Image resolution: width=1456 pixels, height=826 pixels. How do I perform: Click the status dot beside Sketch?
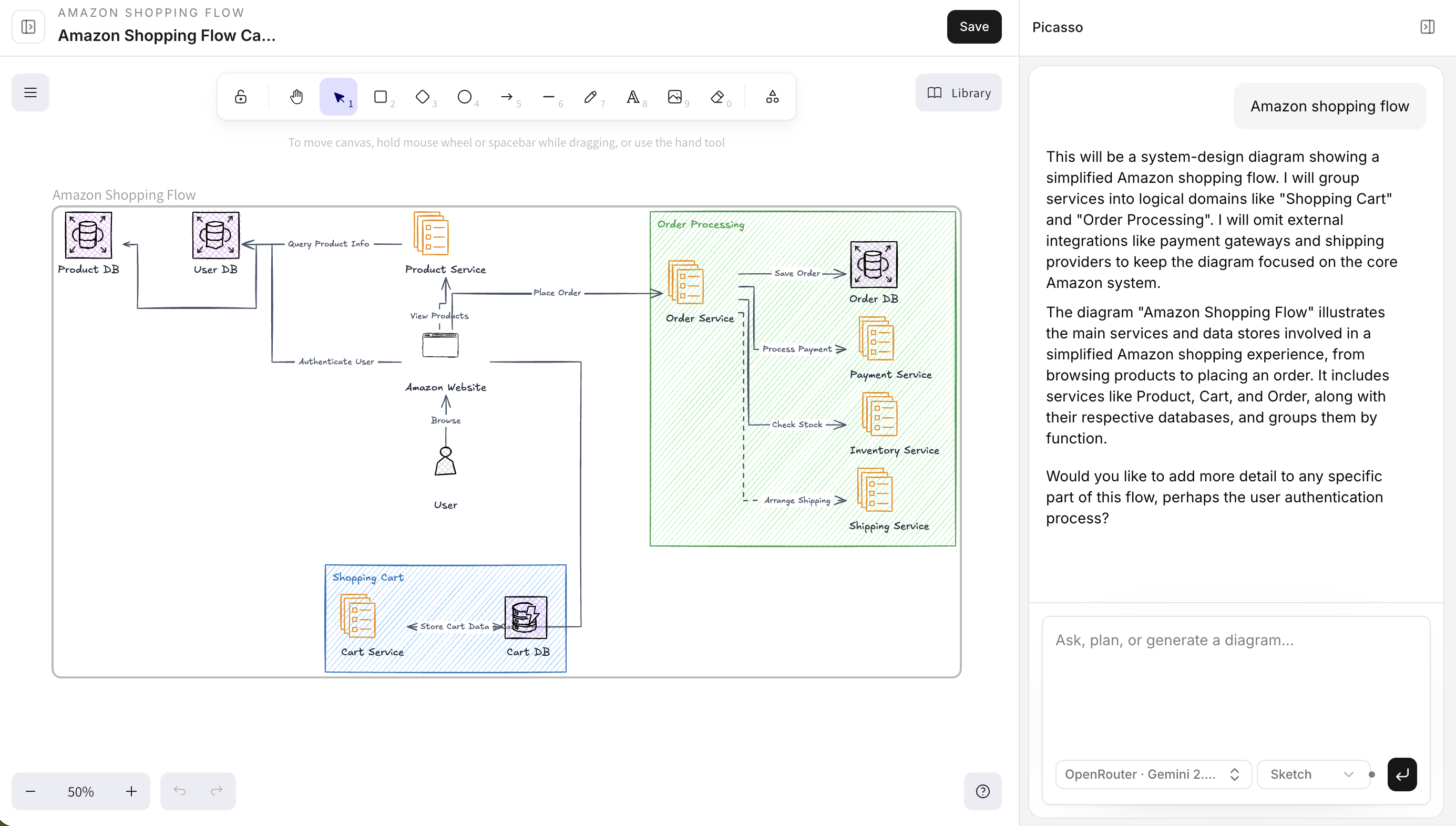click(1371, 775)
